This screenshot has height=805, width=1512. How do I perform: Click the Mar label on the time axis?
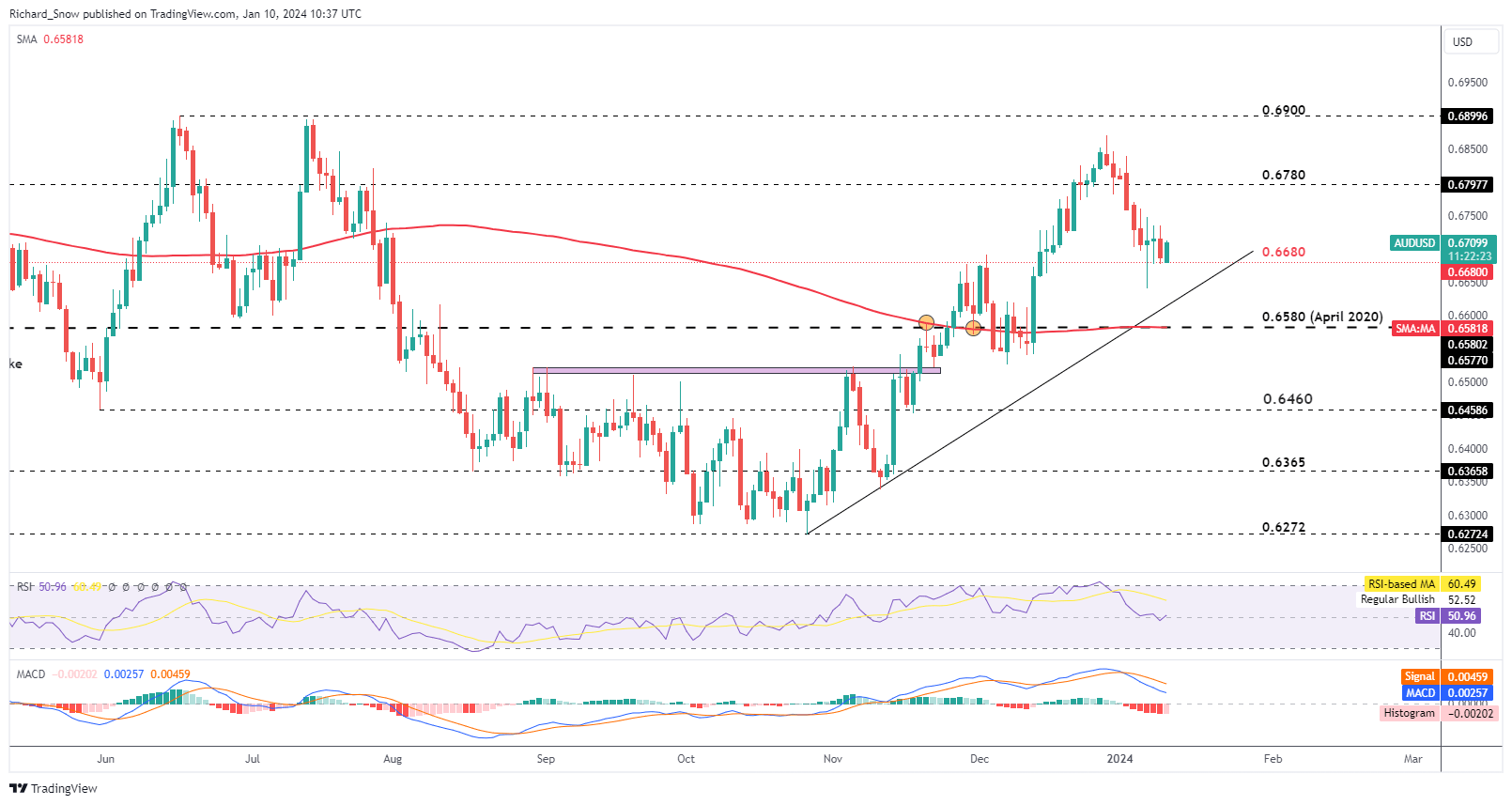1413,759
